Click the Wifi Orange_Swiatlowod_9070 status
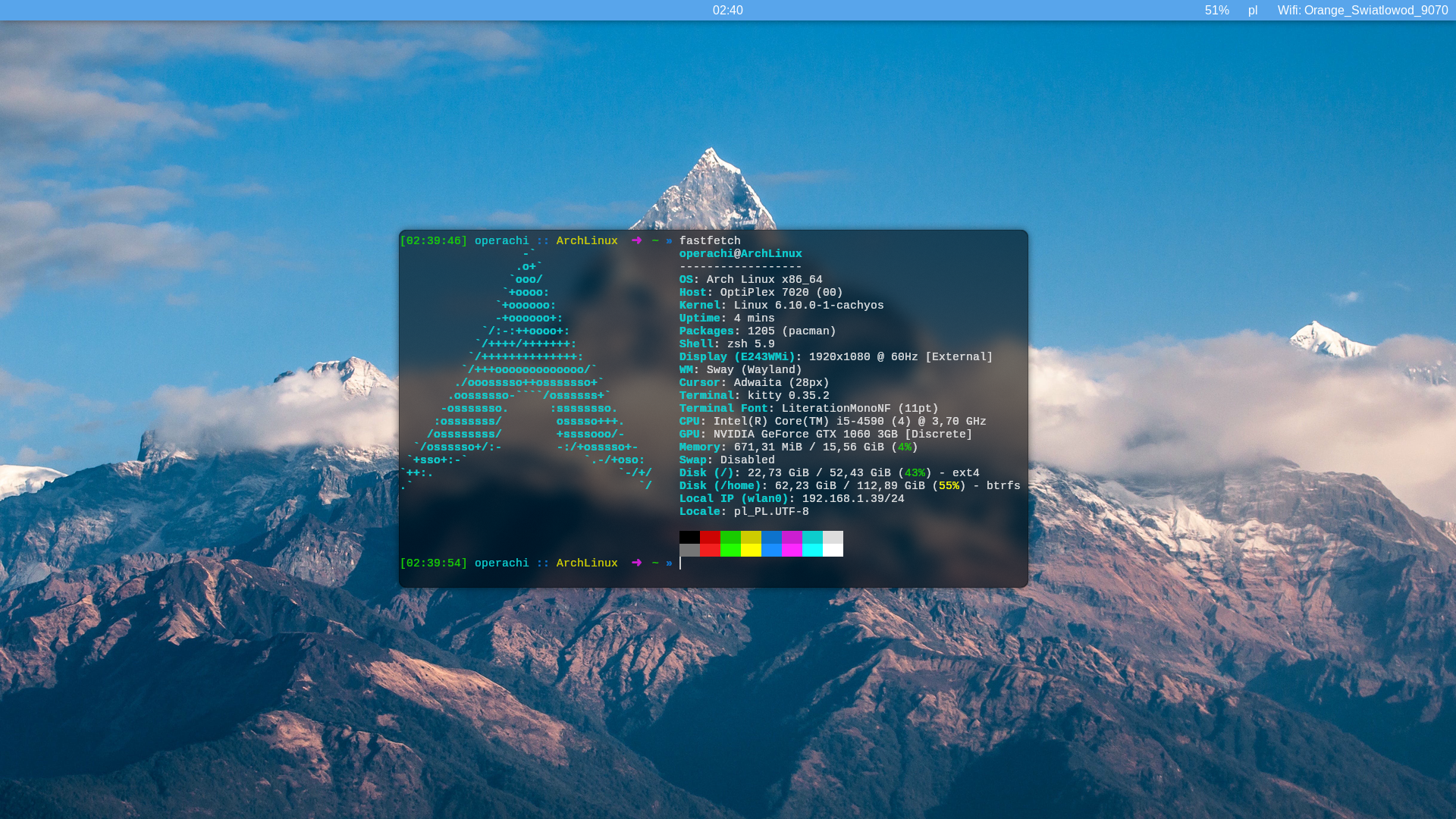 (1362, 10)
